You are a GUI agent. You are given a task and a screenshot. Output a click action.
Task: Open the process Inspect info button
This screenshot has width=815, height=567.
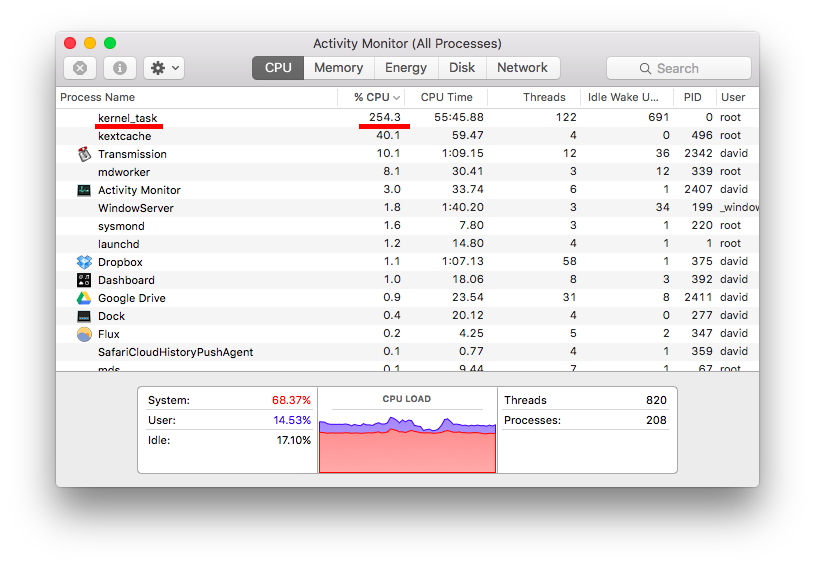[120, 68]
